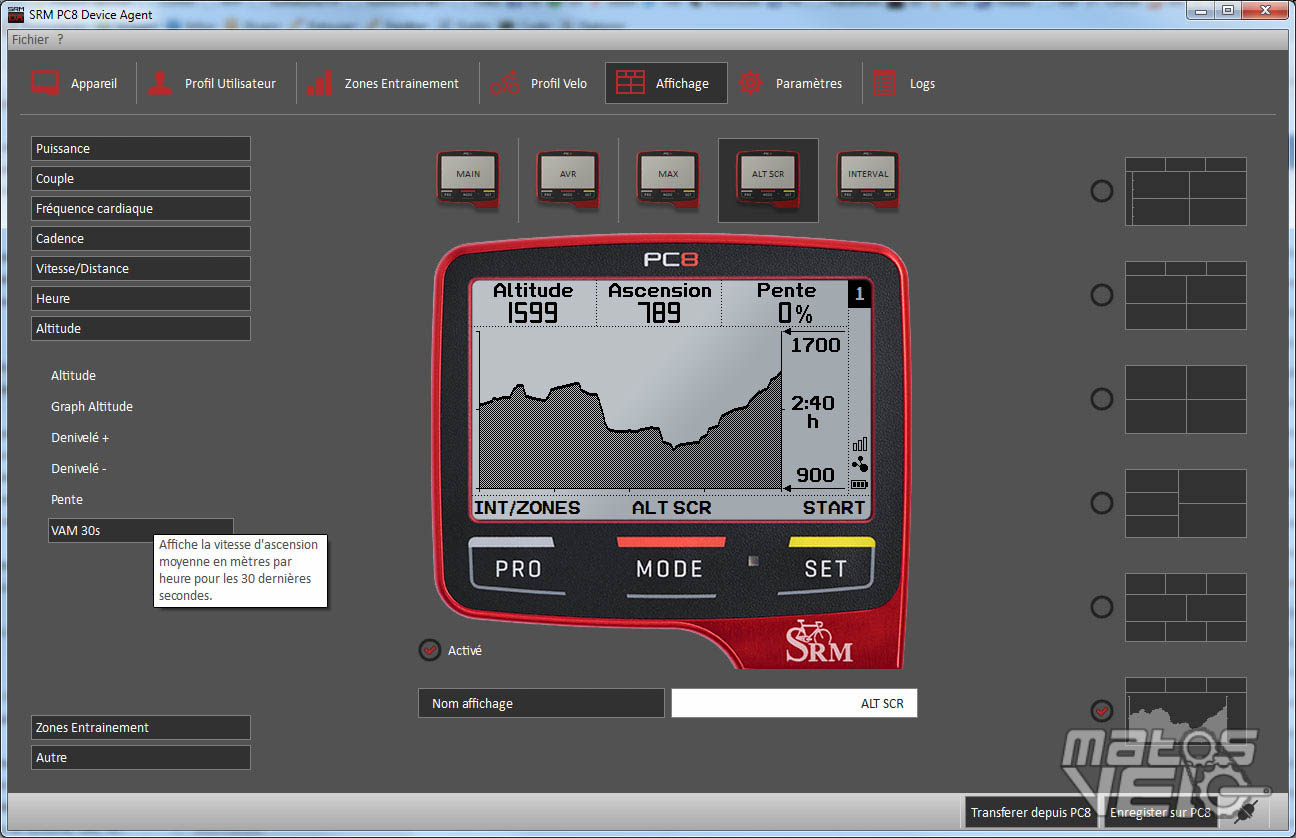The height and width of the screenshot is (838, 1296).
Task: Expand the Vitesse/Distance category
Action: click(141, 269)
